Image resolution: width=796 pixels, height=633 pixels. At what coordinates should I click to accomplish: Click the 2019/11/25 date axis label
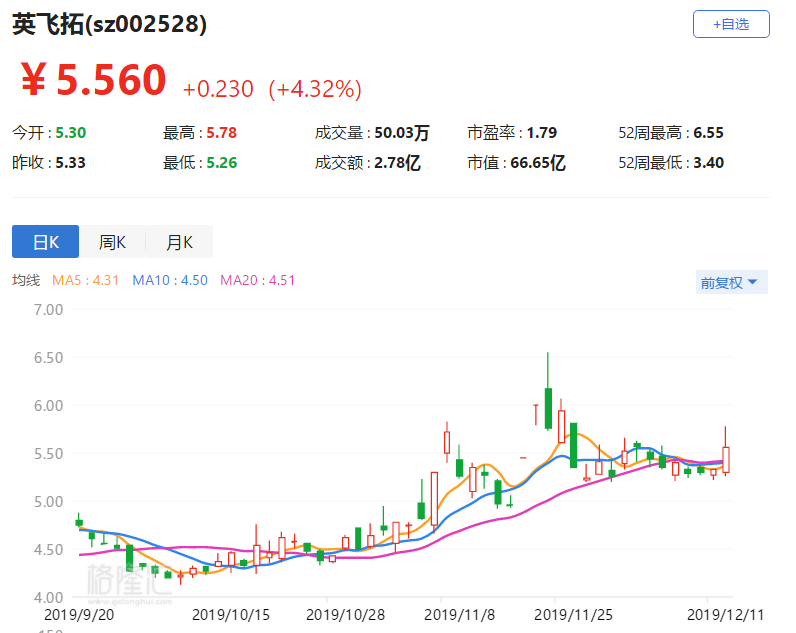tap(573, 615)
